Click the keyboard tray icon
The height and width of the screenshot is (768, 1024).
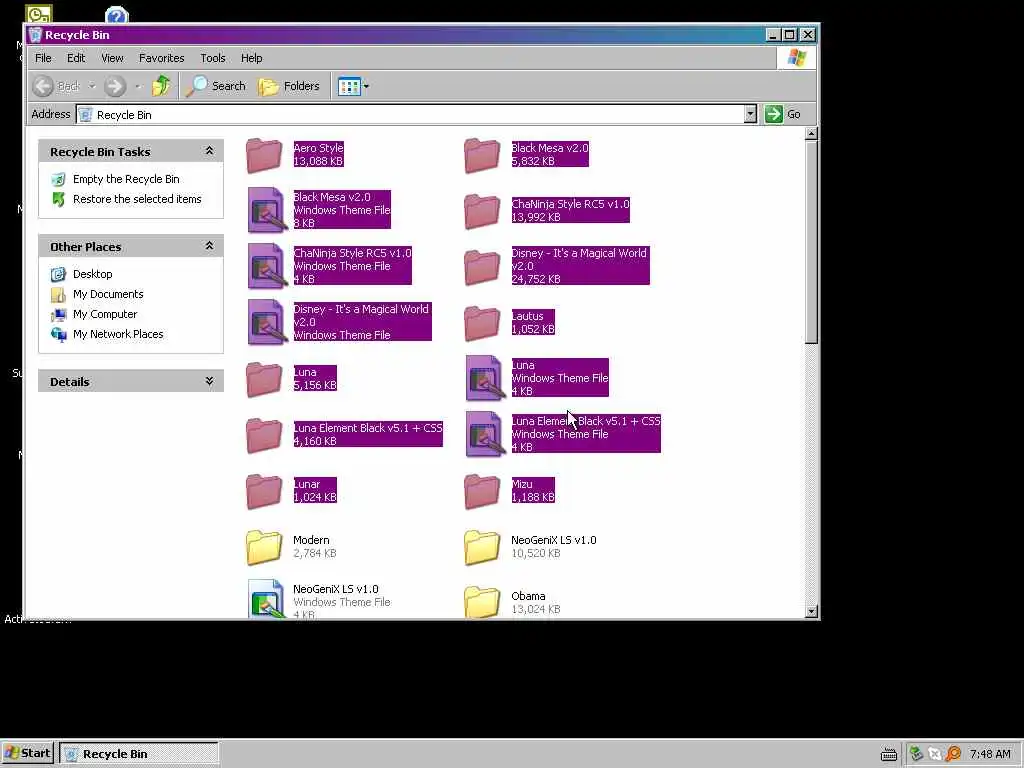[x=889, y=754]
